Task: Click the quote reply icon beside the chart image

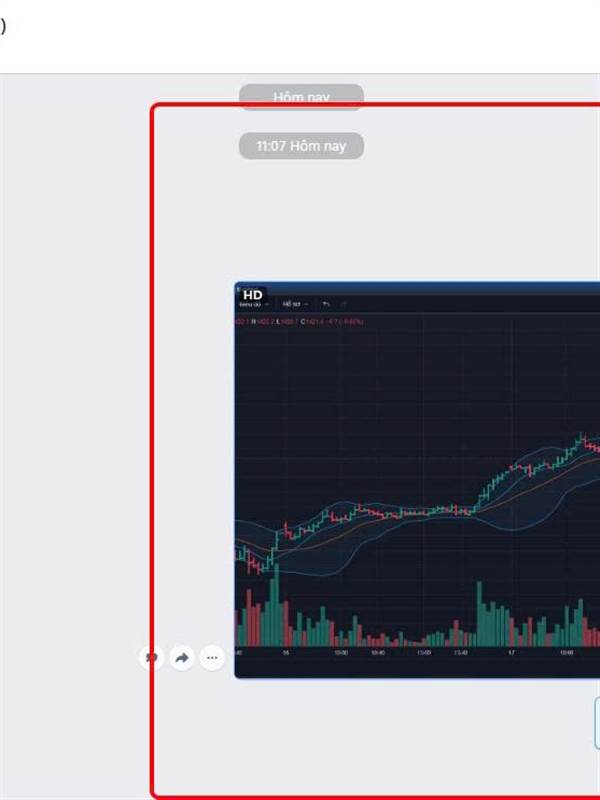Action: tap(152, 658)
